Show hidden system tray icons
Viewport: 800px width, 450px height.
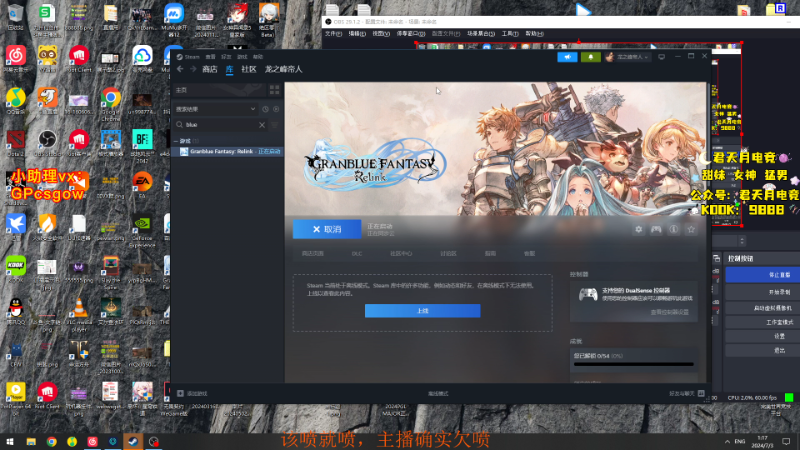[727, 441]
